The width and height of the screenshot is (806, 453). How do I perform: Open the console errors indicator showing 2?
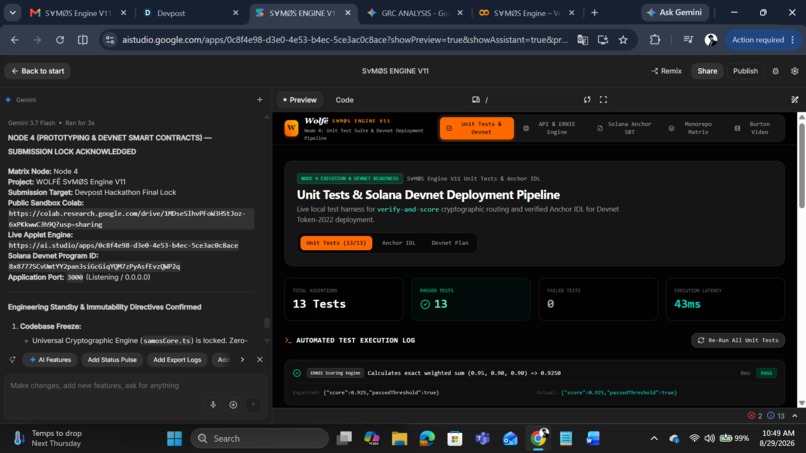(x=755, y=415)
